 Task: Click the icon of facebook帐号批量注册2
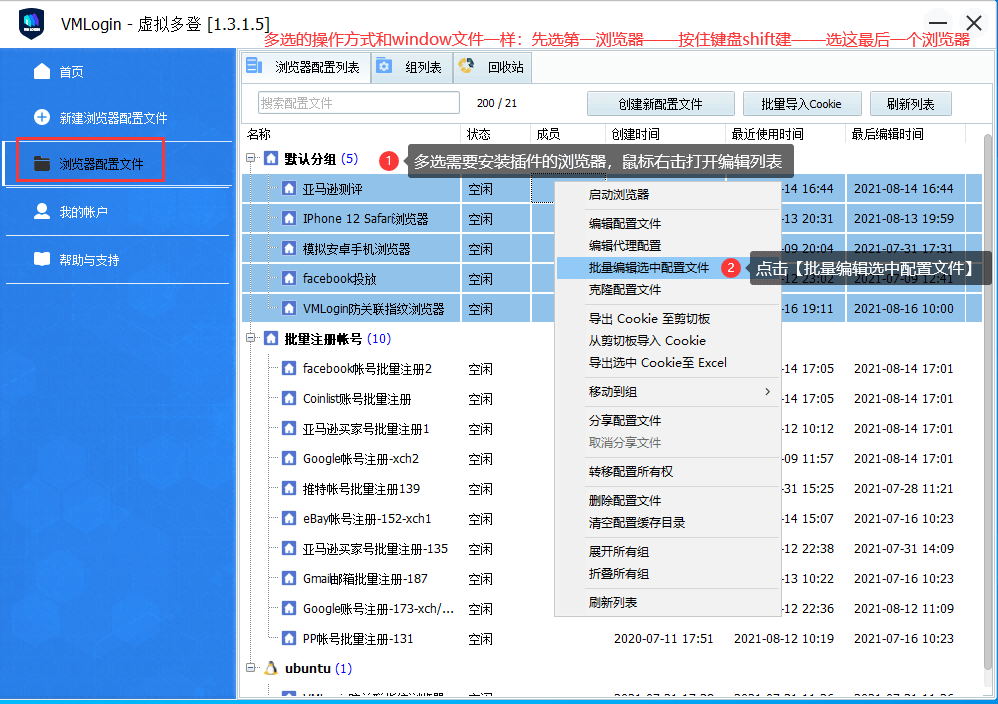click(x=289, y=369)
